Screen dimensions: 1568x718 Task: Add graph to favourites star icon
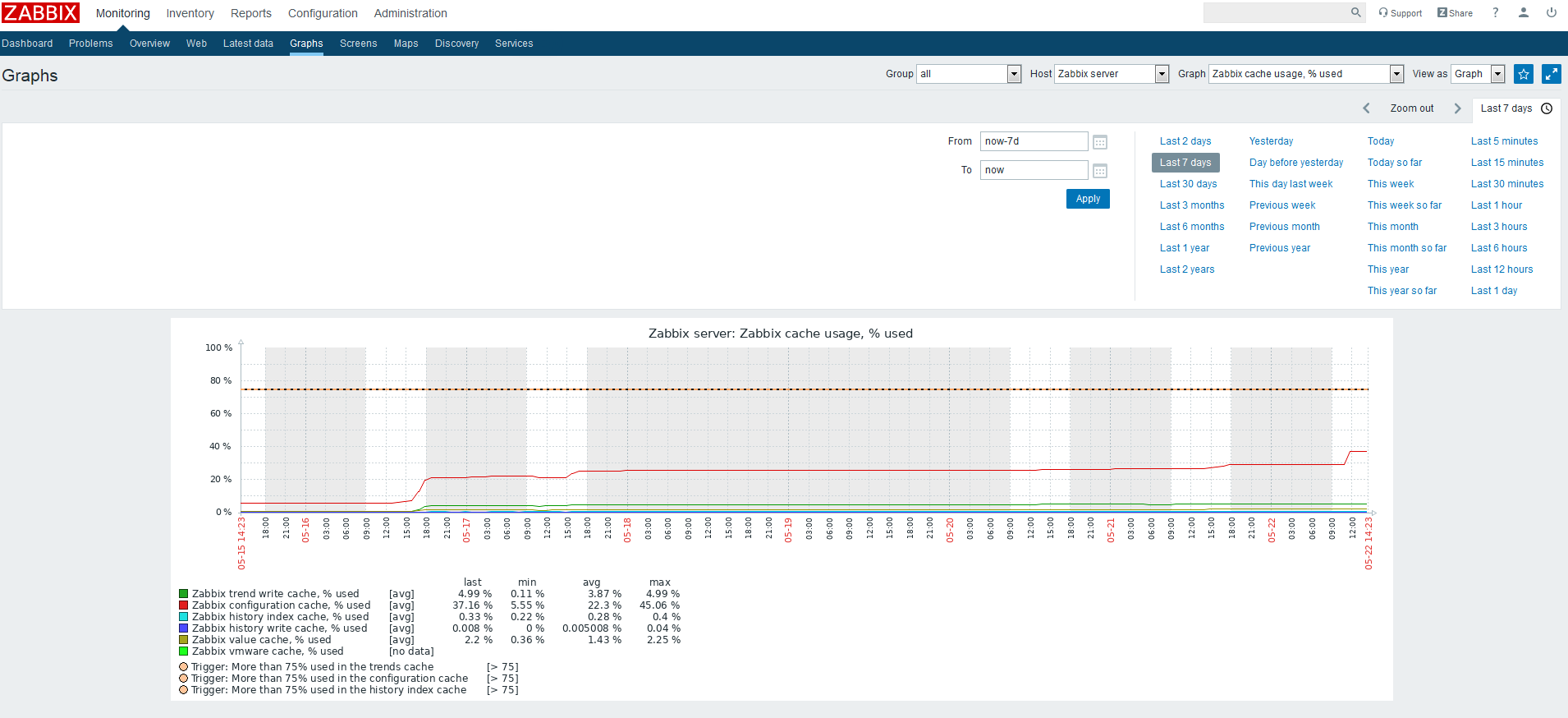point(1523,74)
